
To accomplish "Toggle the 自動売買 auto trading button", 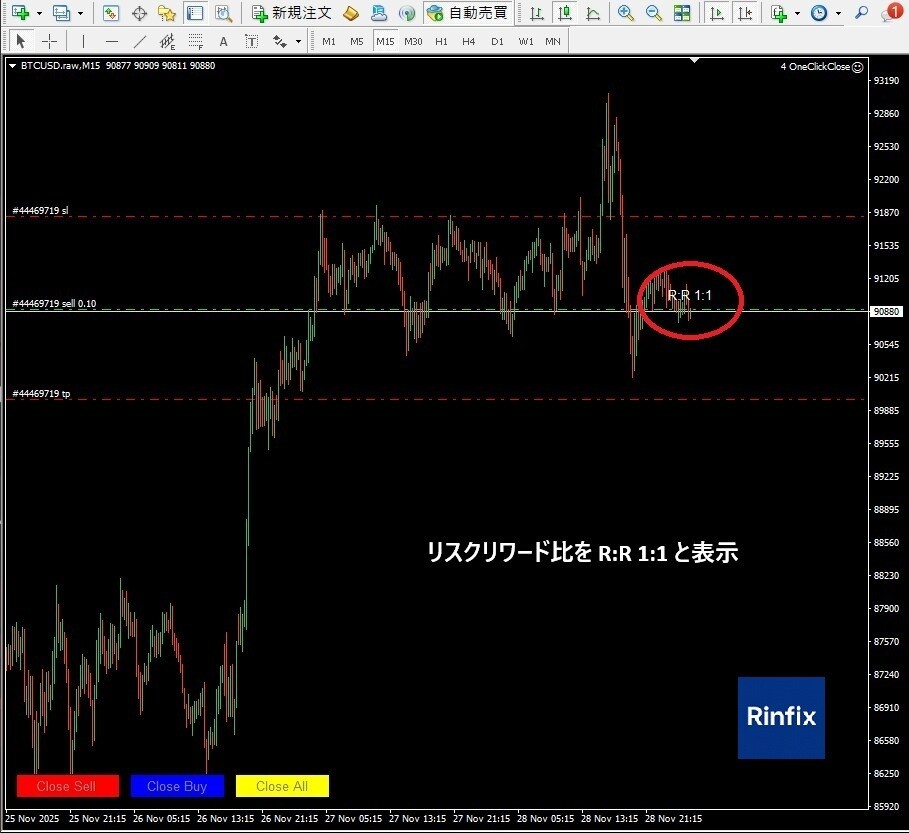I will pyautogui.click(x=468, y=13).
